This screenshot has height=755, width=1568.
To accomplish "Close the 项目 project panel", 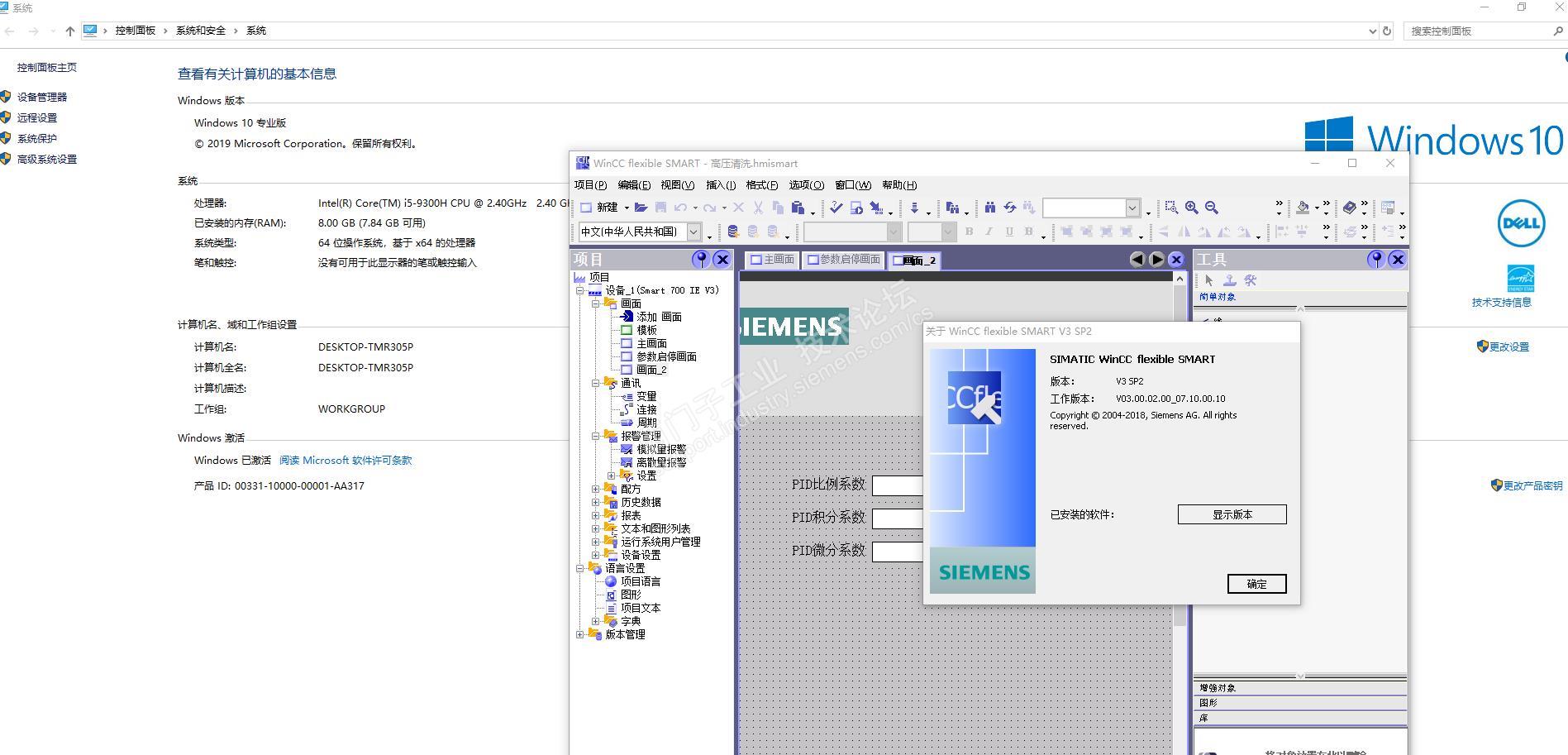I will click(x=722, y=260).
